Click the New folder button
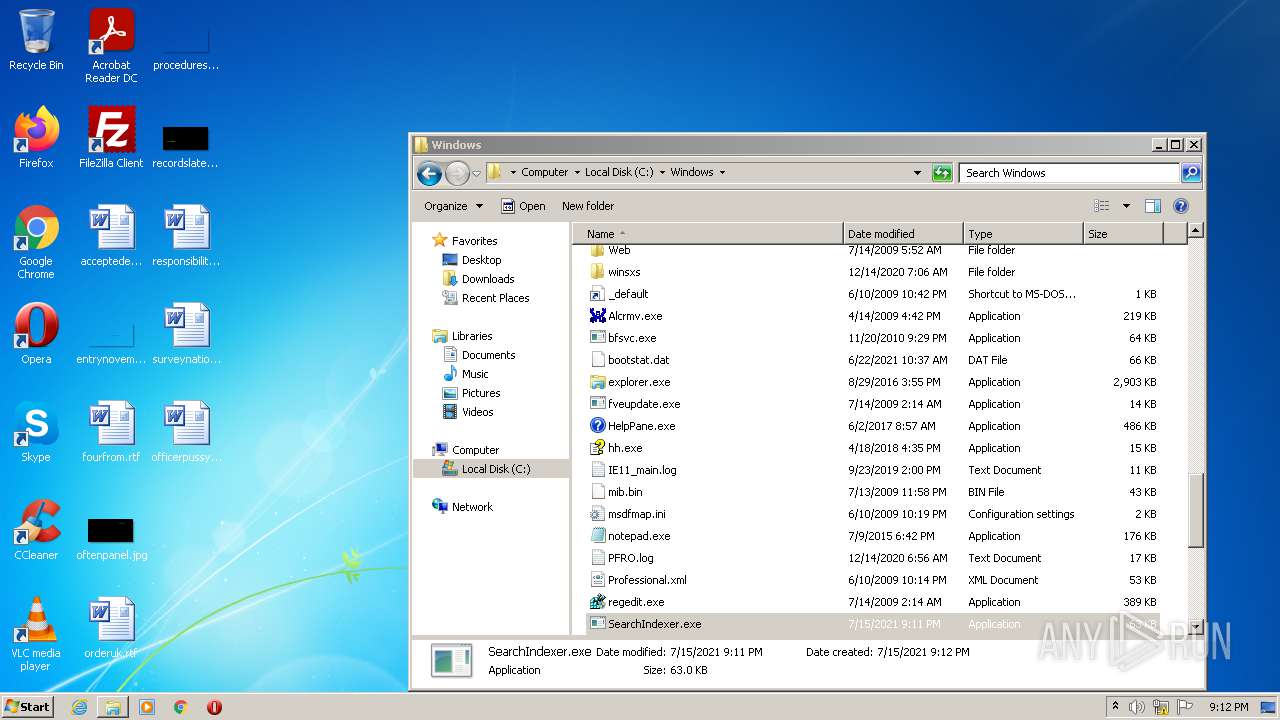 click(x=588, y=206)
